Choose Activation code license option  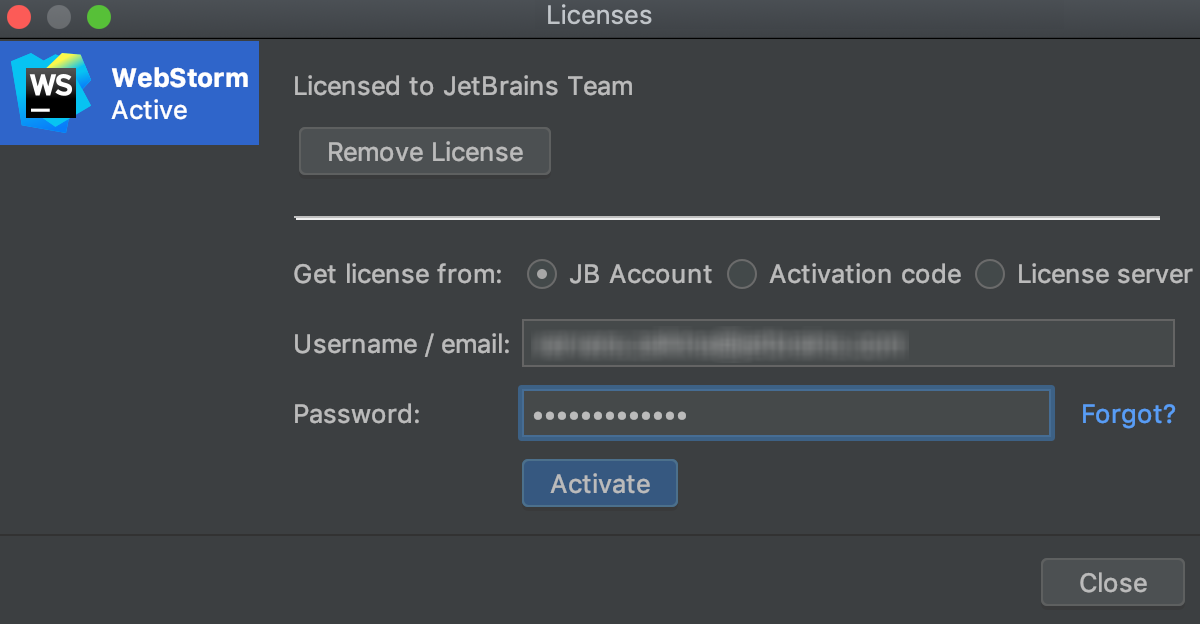[742, 274]
